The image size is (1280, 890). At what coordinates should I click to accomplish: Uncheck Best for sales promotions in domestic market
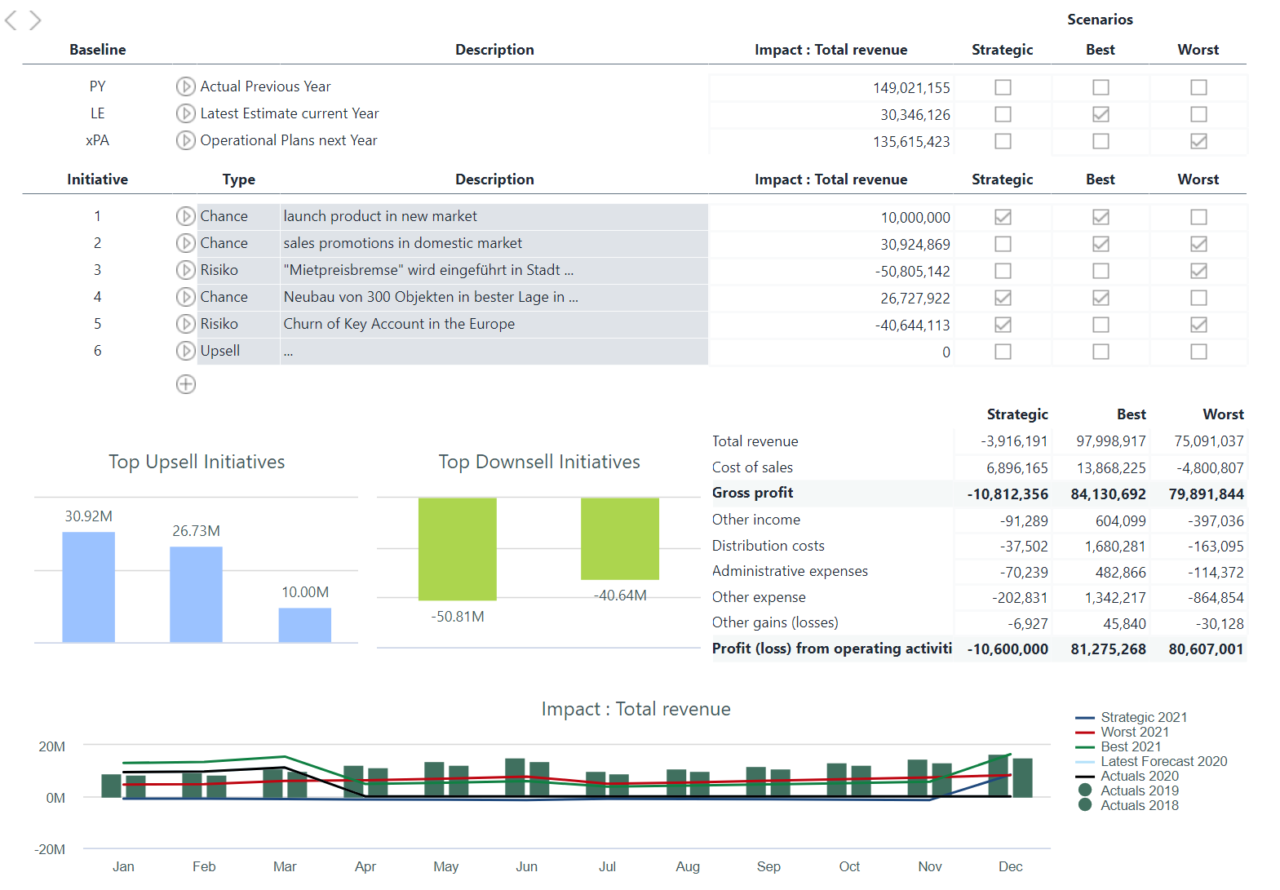coord(1101,244)
